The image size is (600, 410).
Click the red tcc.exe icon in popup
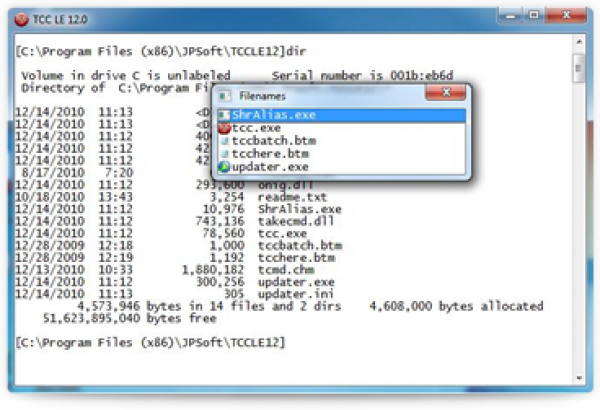[224, 128]
